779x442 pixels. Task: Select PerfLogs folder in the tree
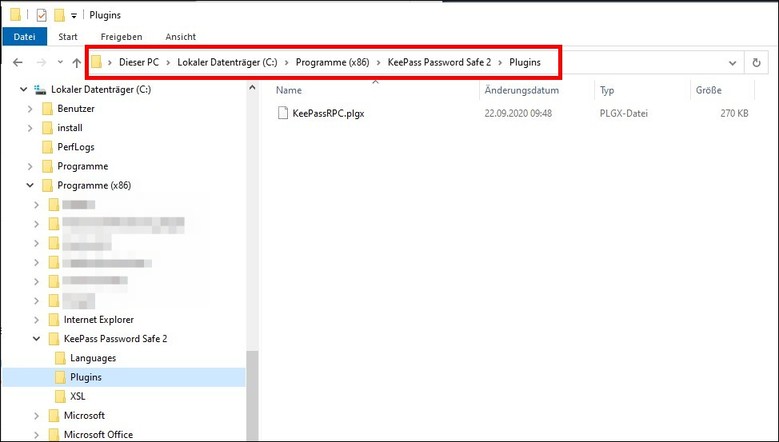[x=76, y=147]
